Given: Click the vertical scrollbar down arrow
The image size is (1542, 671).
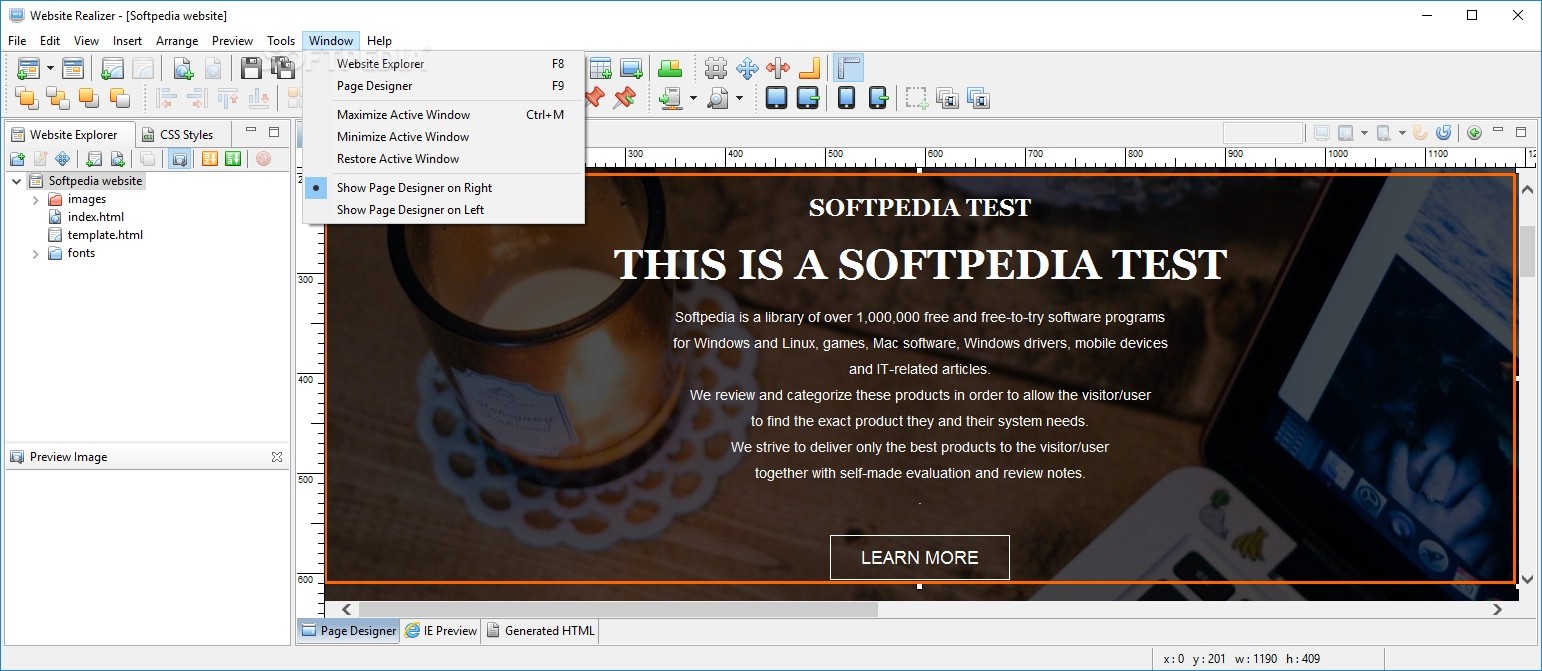Looking at the screenshot, I should coord(1527,579).
